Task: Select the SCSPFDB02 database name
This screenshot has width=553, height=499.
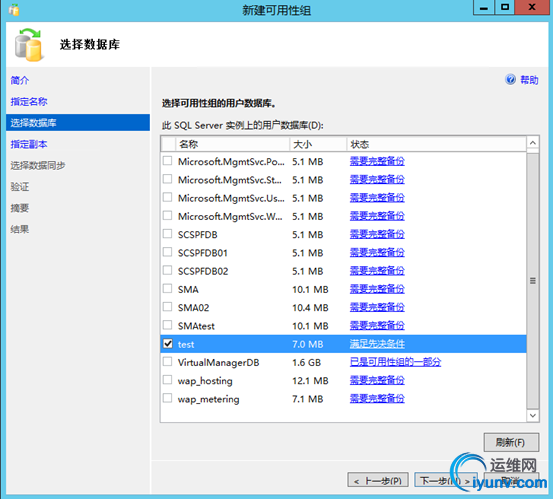Action: coord(203,271)
